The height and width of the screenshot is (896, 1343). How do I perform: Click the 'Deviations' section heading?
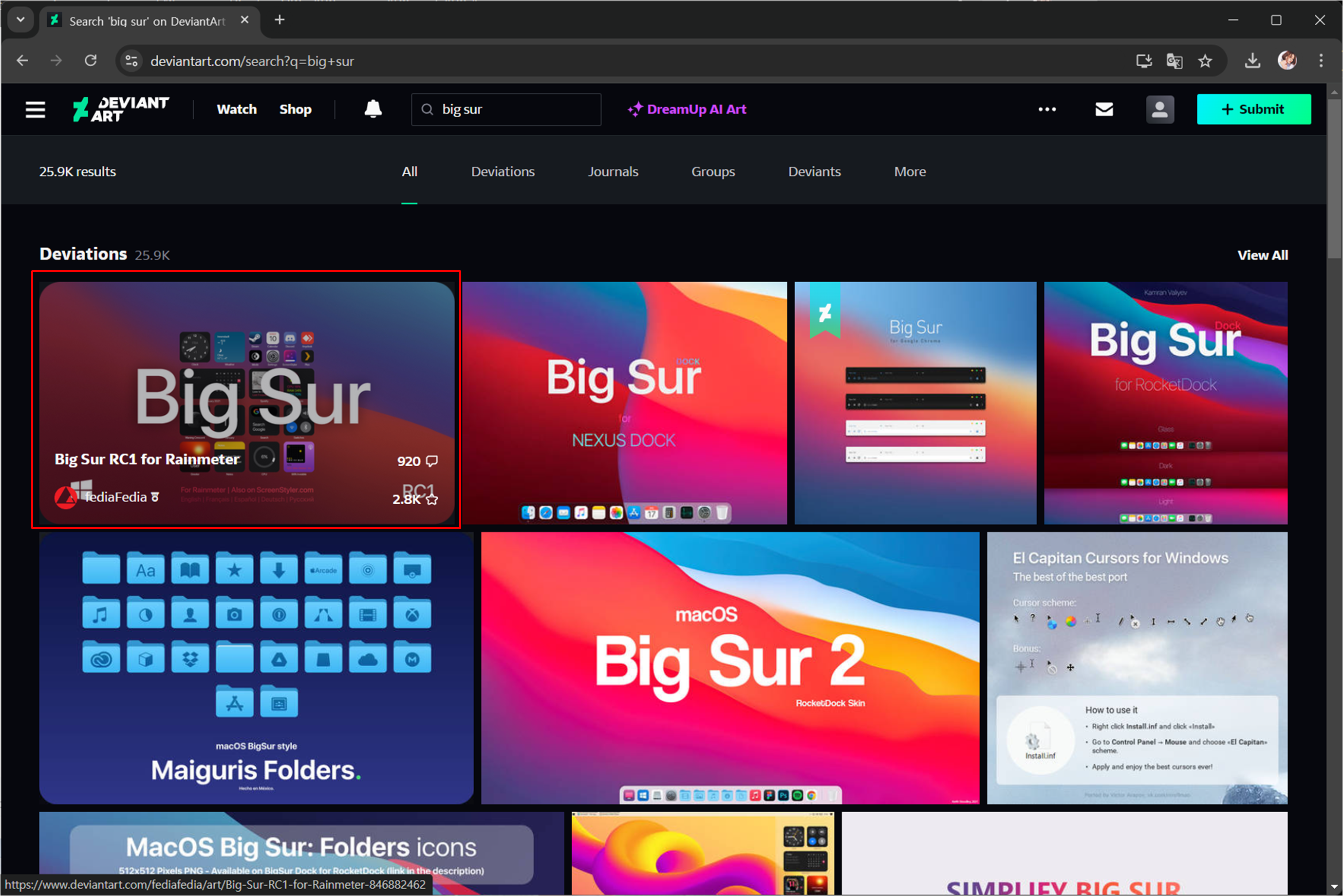[x=83, y=254]
